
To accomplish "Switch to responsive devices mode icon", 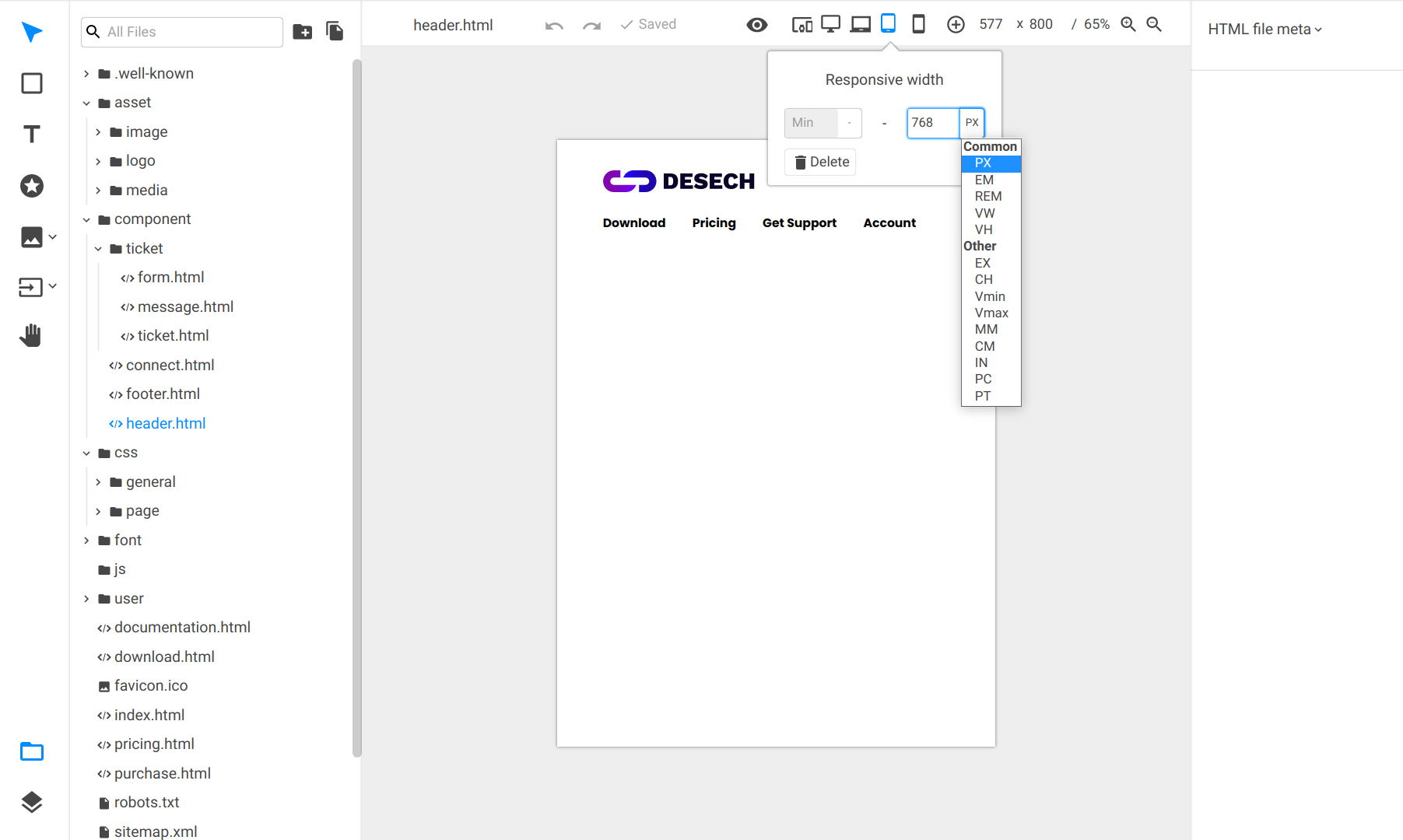I will pos(802,25).
